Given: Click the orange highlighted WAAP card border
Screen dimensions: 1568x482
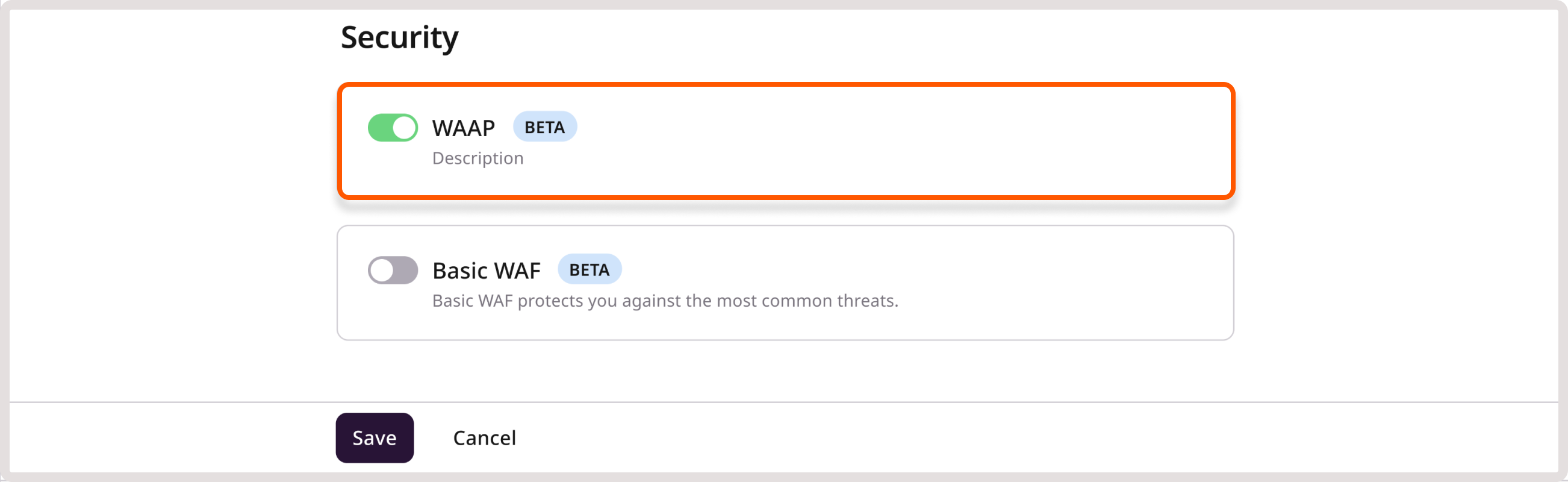Looking at the screenshot, I should tap(785, 86).
